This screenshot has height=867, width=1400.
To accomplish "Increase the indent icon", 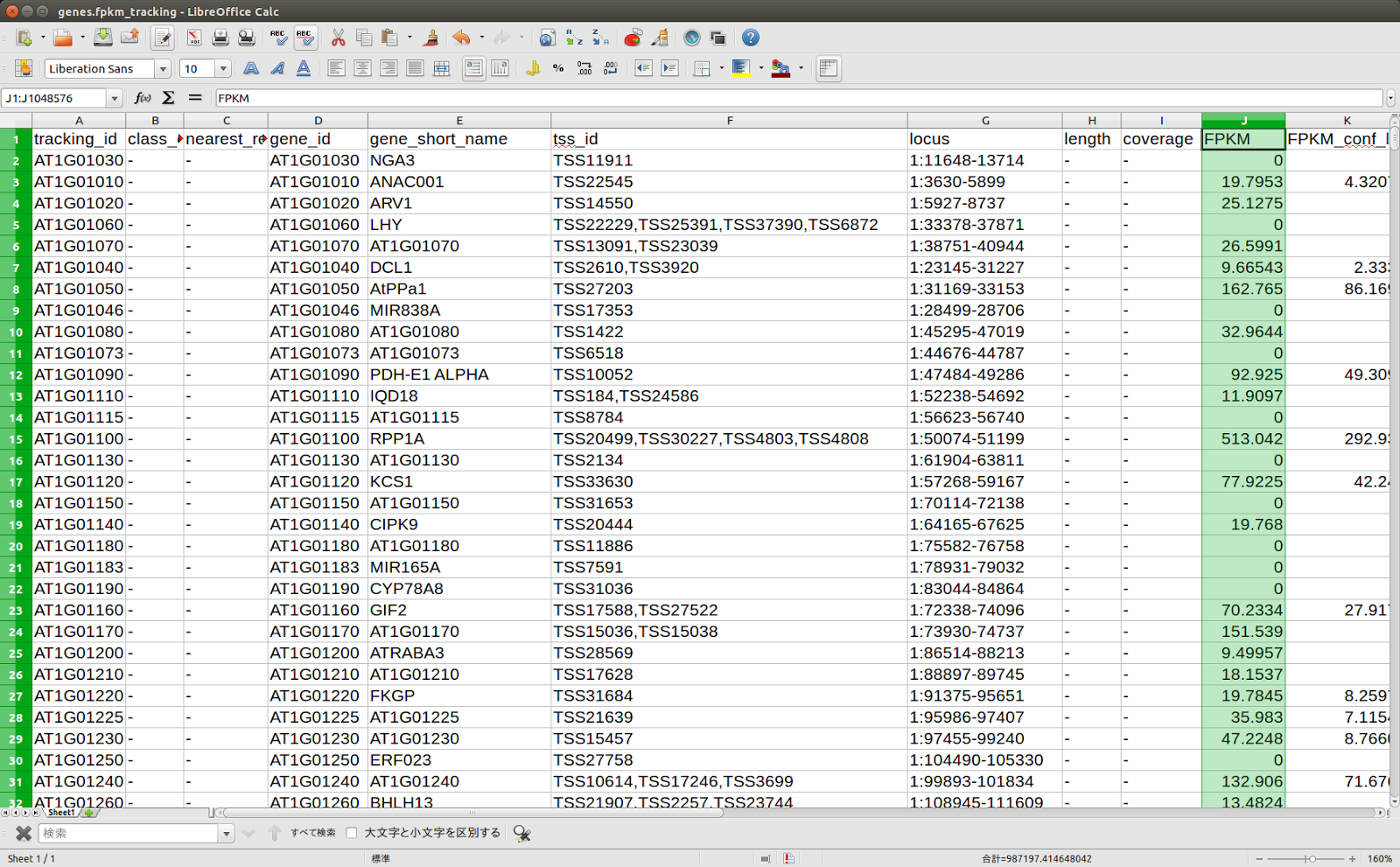I will (x=669, y=68).
